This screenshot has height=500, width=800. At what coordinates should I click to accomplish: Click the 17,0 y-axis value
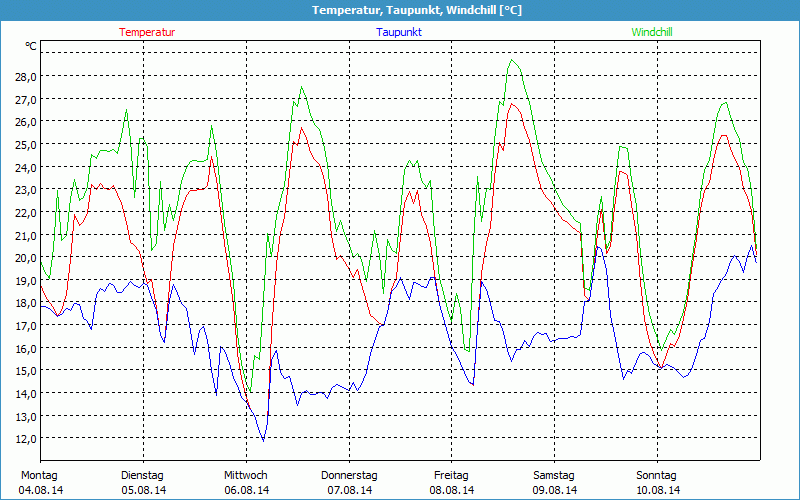point(26,326)
